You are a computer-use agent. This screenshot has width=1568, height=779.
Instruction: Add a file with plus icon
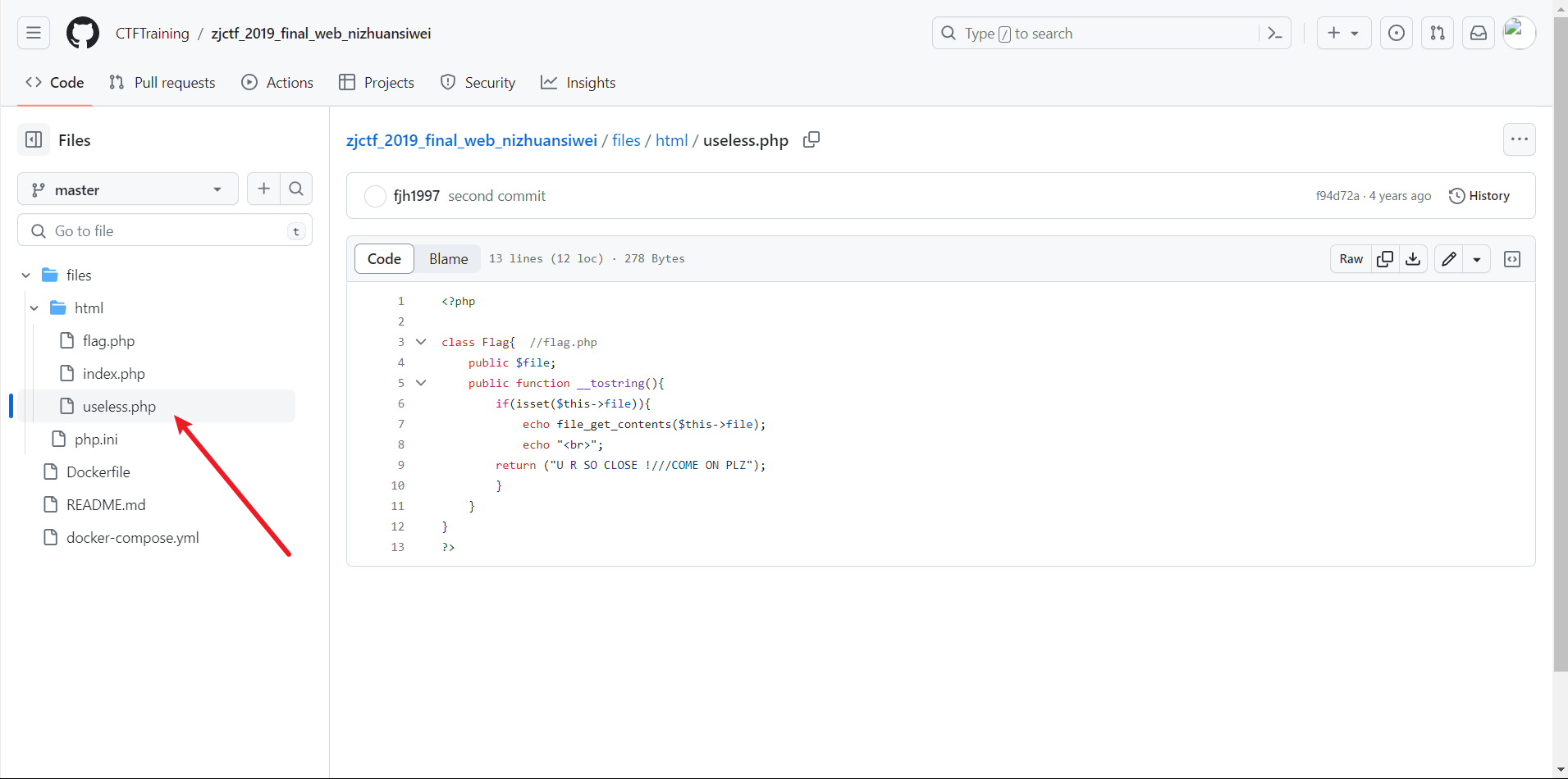(264, 189)
